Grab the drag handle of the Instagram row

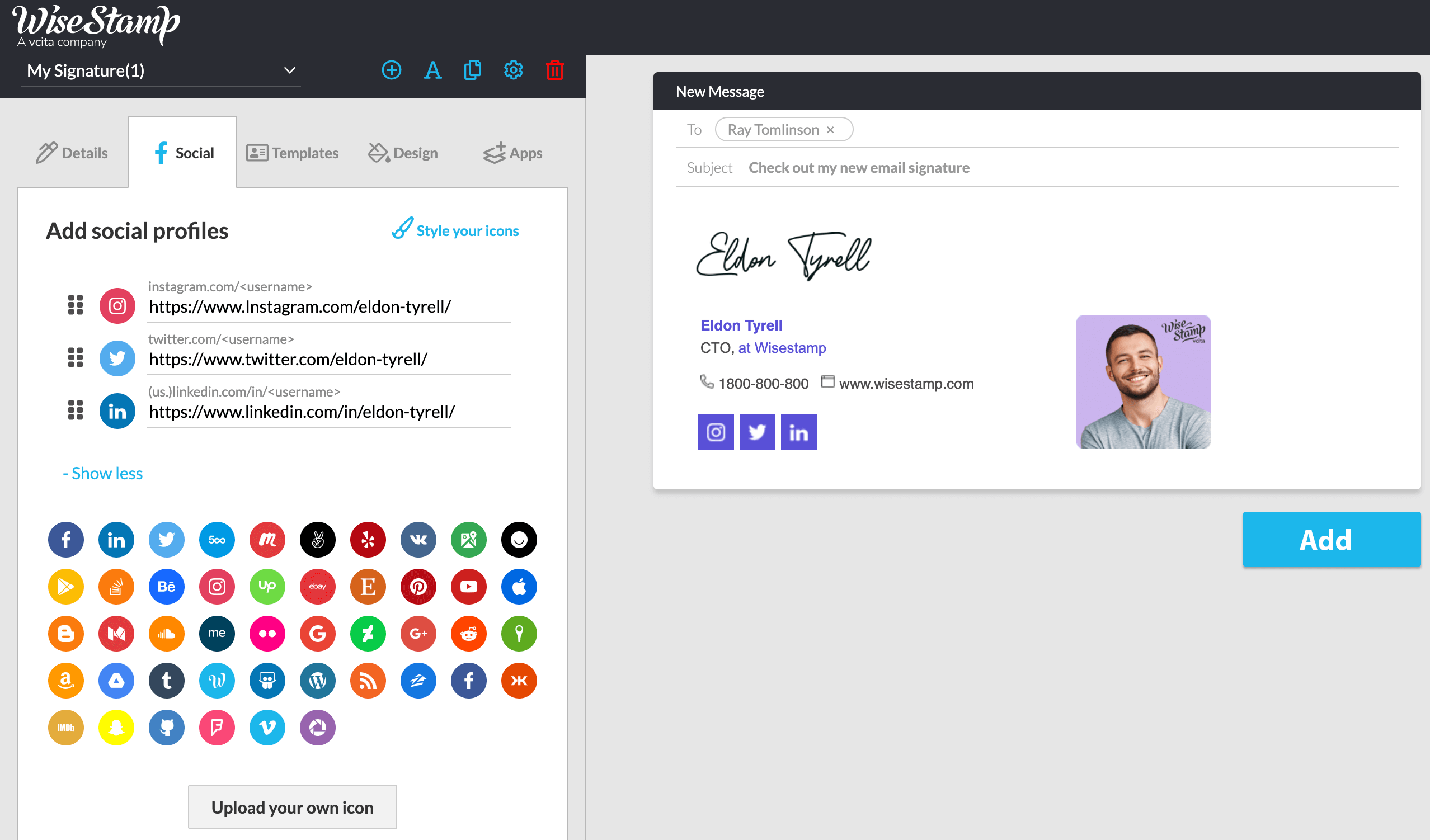click(x=76, y=305)
